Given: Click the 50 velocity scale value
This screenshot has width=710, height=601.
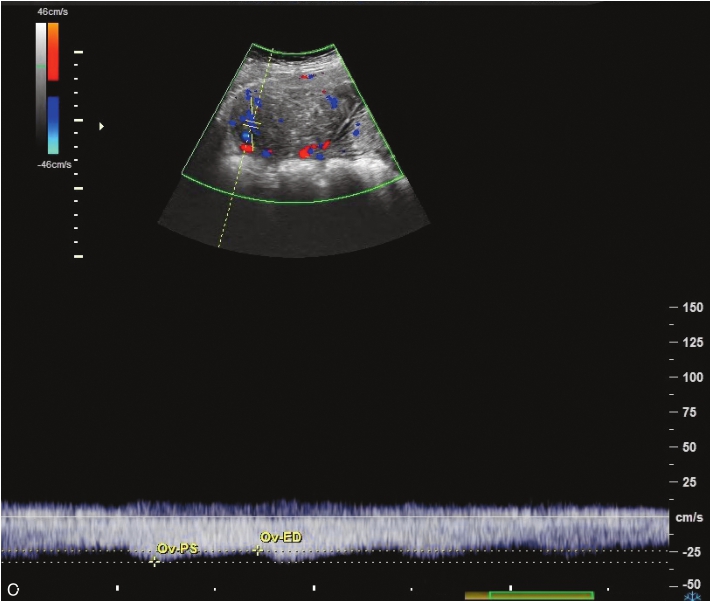Looking at the screenshot, I should coord(689,447).
